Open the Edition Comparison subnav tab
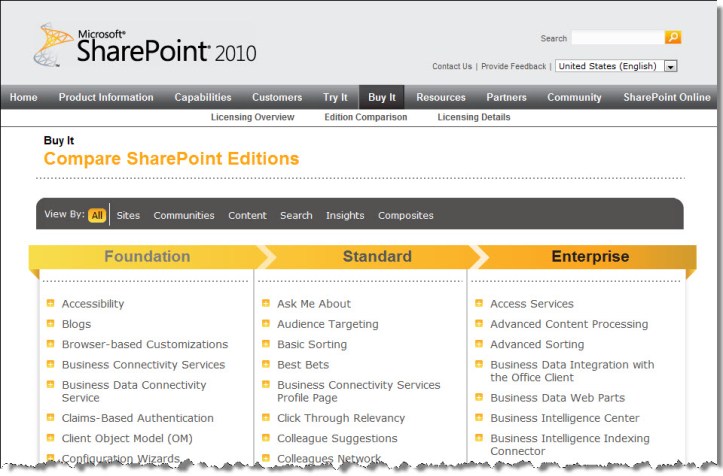 (x=365, y=117)
